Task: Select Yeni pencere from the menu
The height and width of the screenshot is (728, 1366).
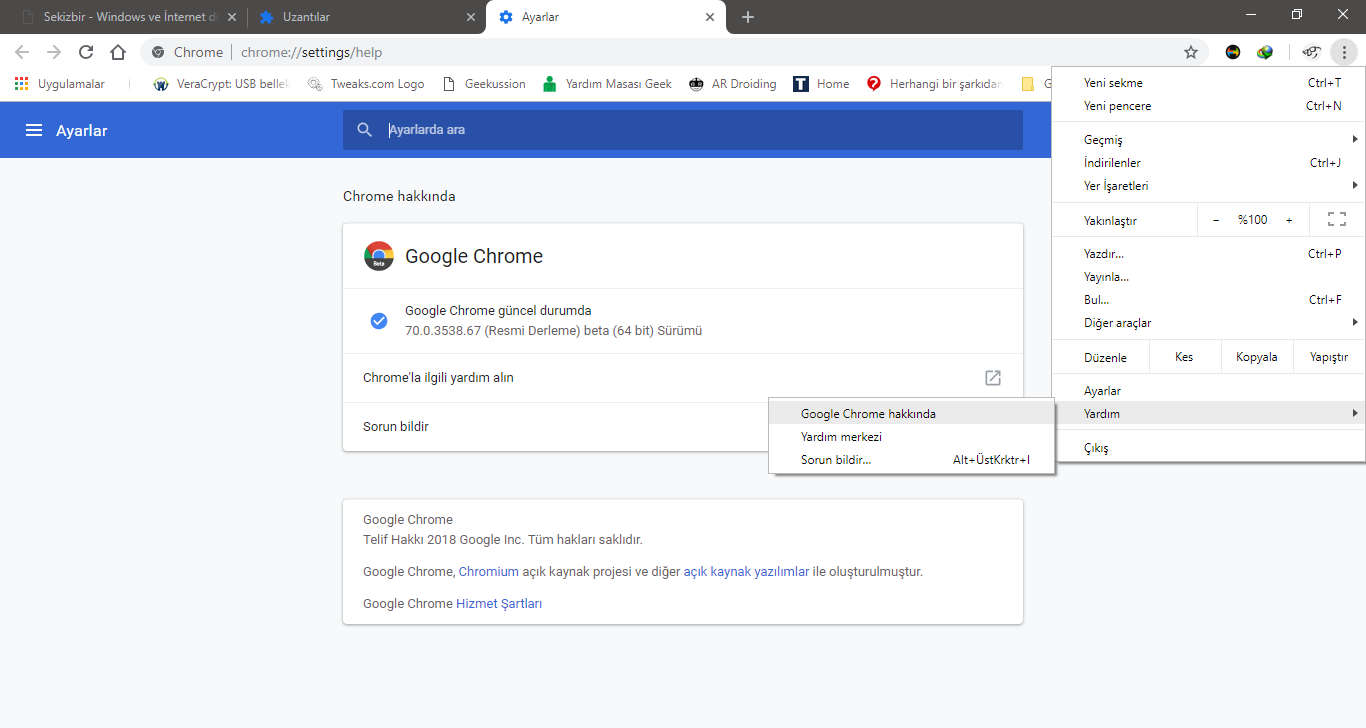Action: click(x=1208, y=106)
